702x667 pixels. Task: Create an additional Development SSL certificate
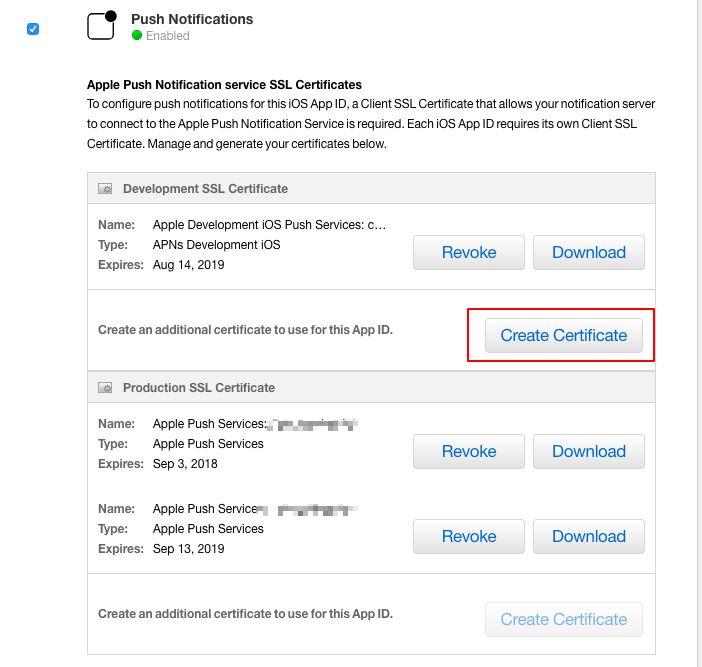564,335
